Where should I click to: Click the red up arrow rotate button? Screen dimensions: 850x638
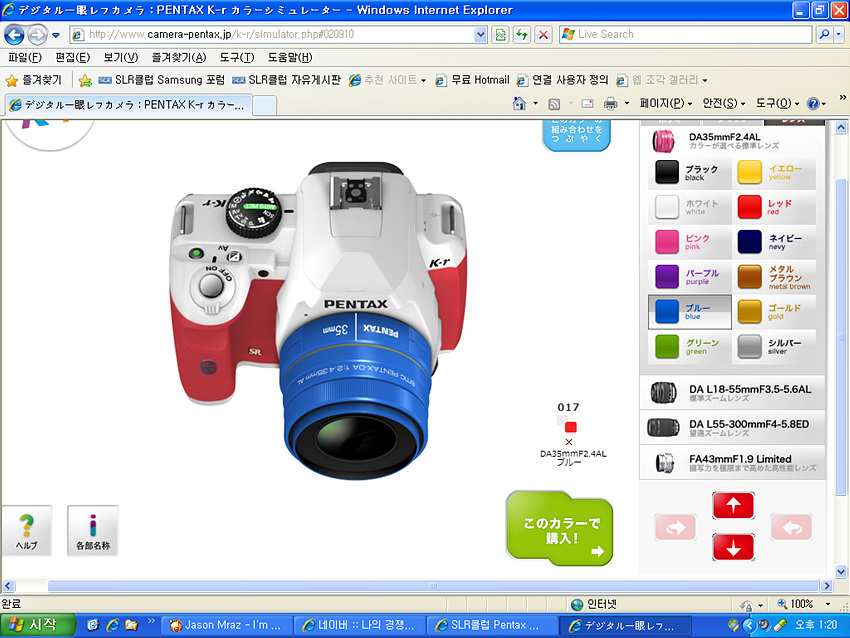click(x=733, y=506)
